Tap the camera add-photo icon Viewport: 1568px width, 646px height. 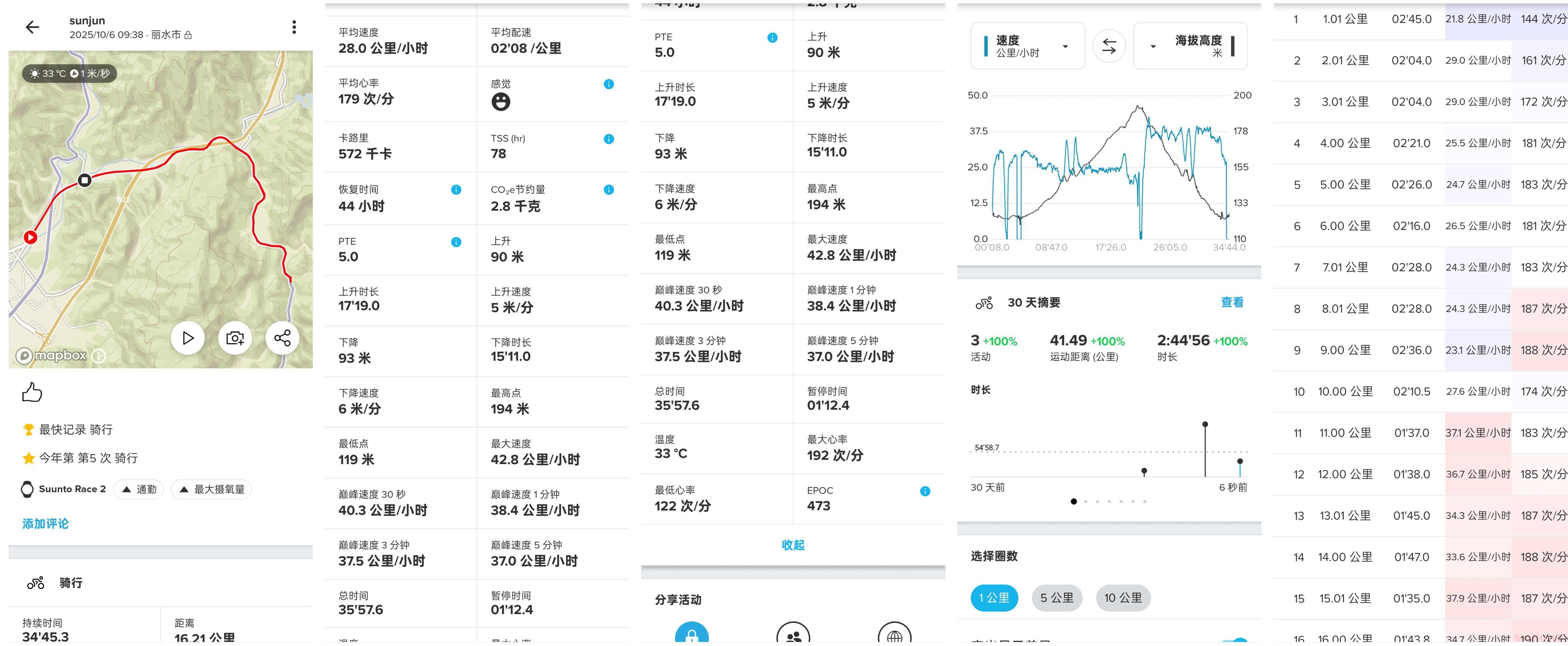pyautogui.click(x=235, y=337)
